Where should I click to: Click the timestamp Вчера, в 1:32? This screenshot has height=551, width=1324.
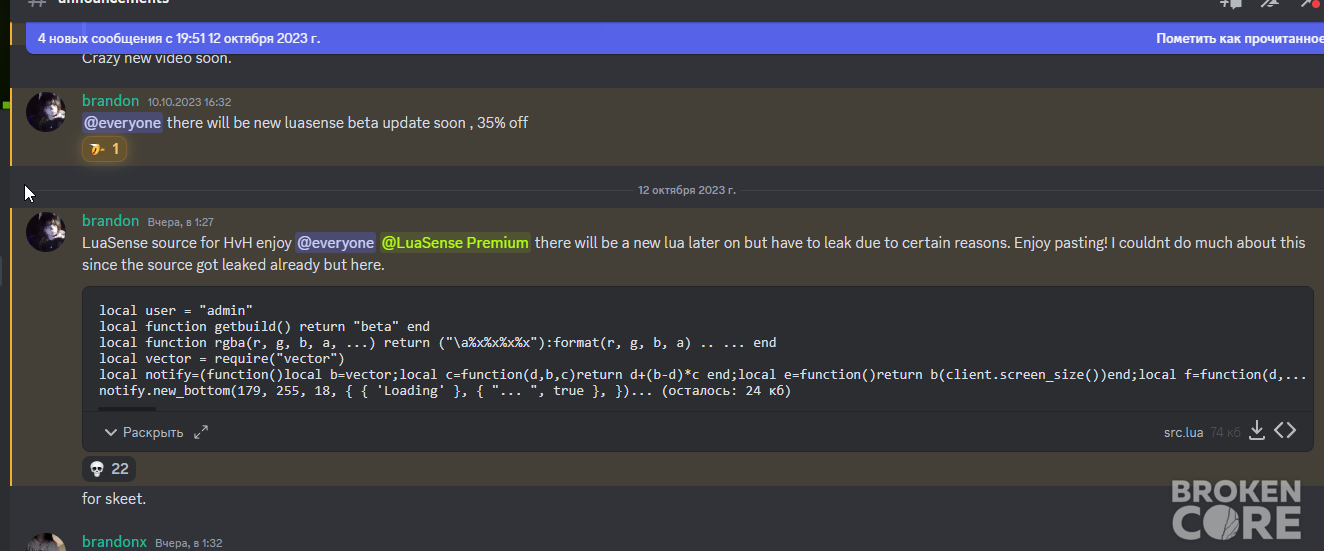pos(188,543)
